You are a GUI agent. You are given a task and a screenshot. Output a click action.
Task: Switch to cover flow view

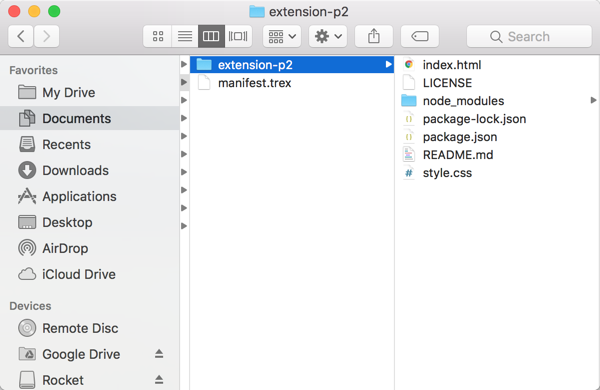pos(238,36)
